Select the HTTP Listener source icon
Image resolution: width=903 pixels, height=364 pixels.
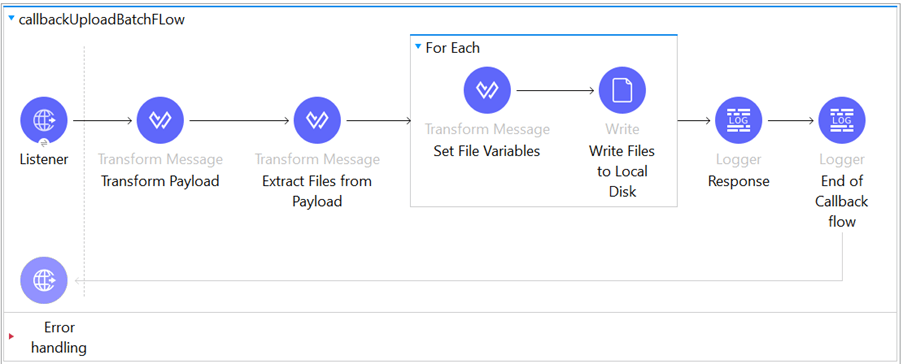click(x=44, y=120)
